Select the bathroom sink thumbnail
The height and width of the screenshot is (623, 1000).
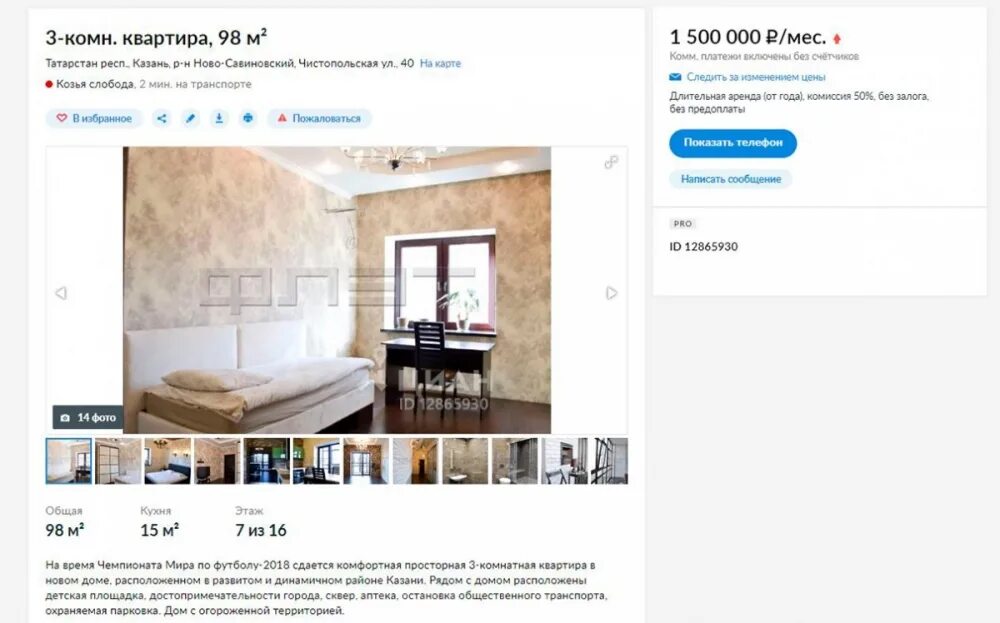465,460
